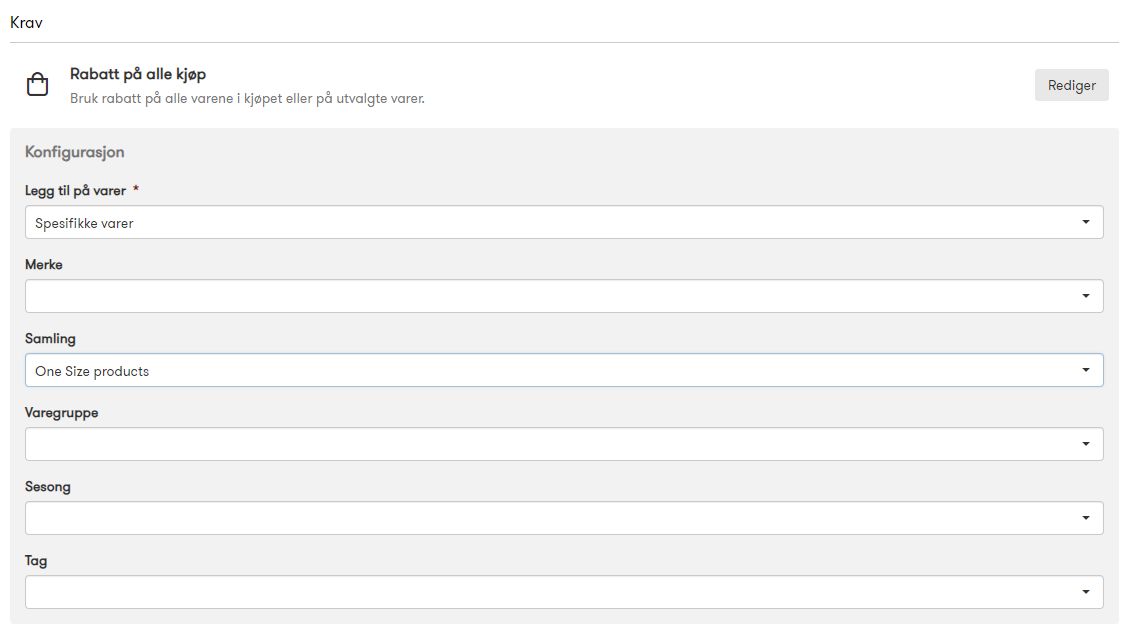
Task: Click the Rediger button
Action: 1071,85
